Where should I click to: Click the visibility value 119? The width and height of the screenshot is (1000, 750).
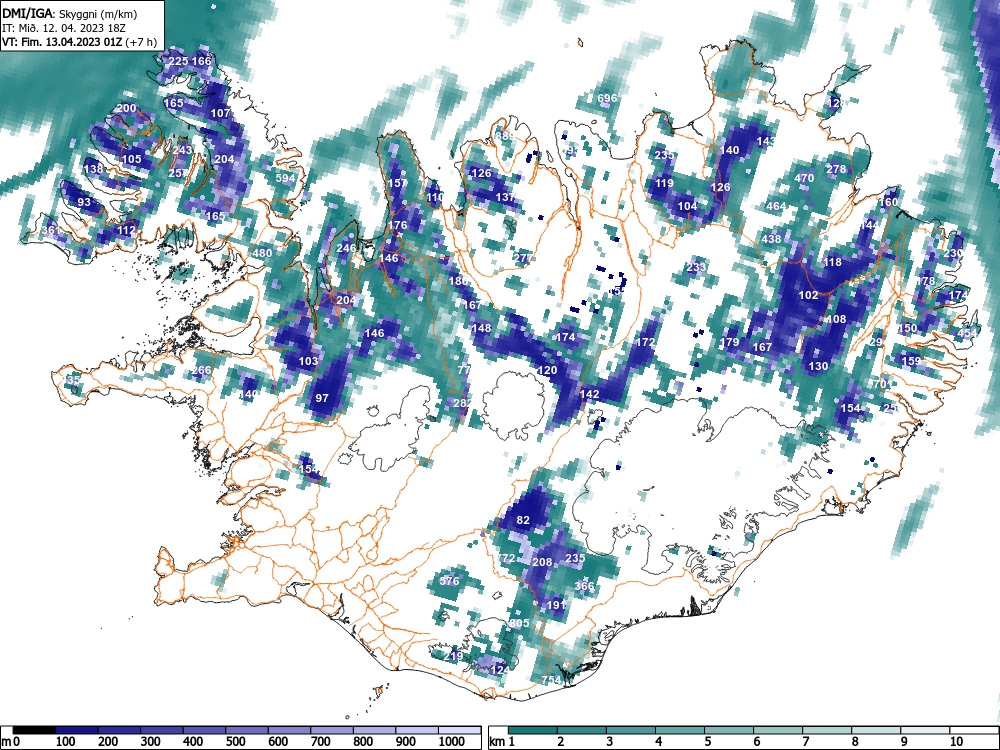tap(664, 182)
